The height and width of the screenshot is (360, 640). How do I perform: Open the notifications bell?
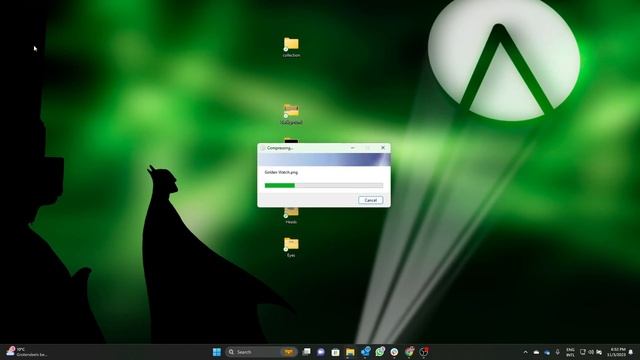[x=631, y=352]
